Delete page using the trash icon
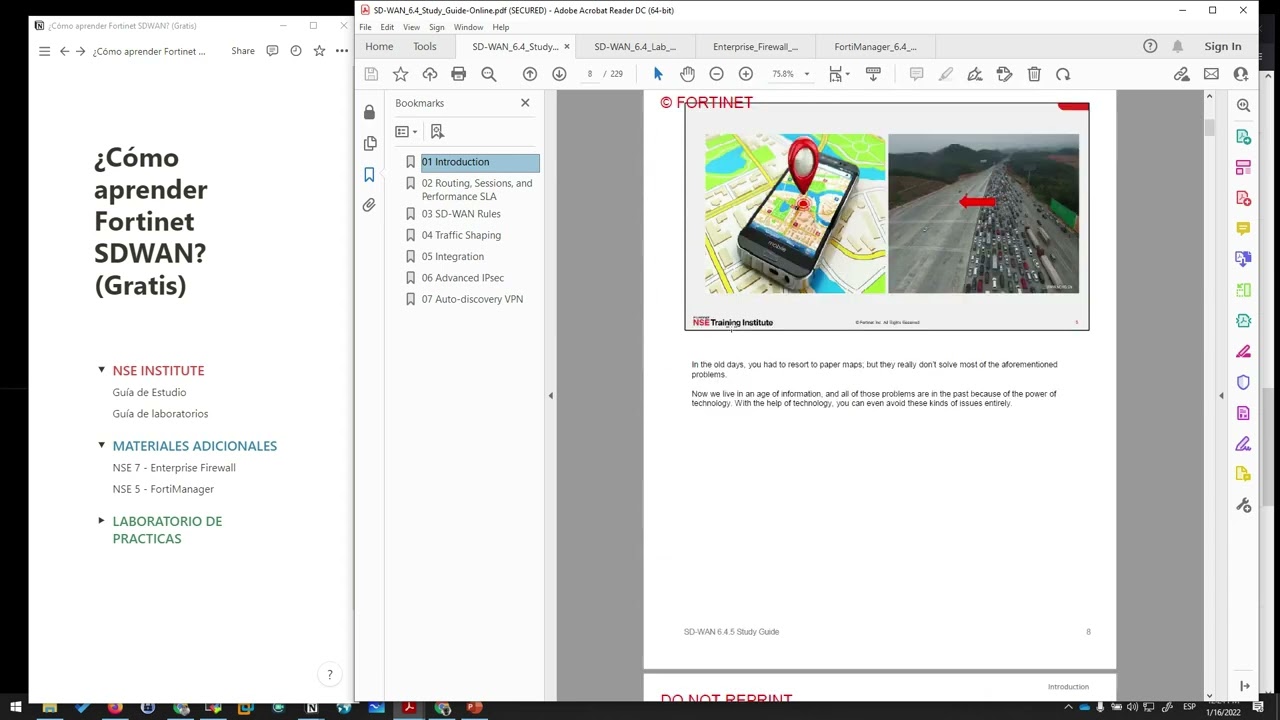Viewport: 1280px width, 720px height. click(1034, 74)
